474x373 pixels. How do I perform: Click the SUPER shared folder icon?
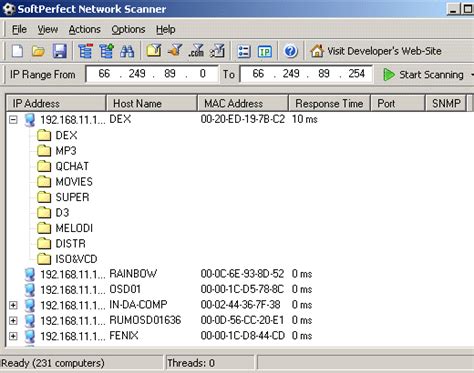(x=44, y=197)
